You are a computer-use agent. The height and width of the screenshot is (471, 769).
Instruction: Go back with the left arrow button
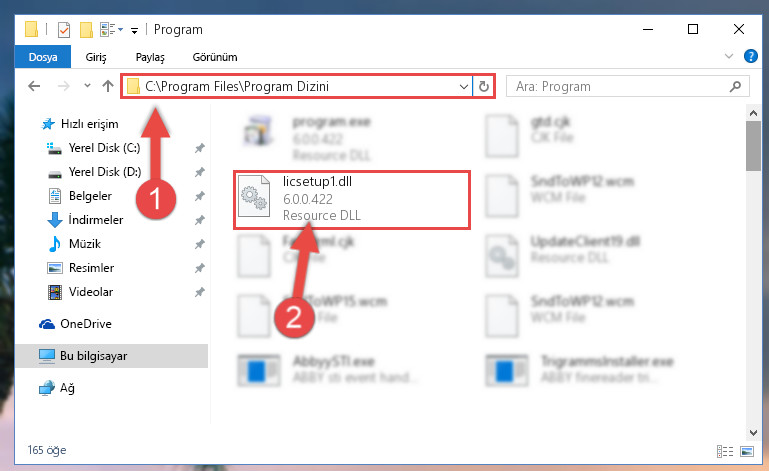click(34, 86)
